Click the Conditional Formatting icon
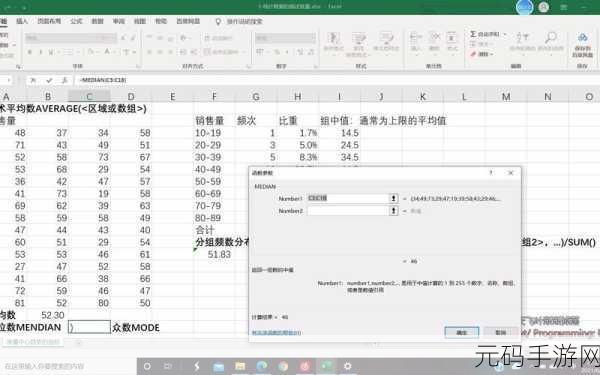 (x=333, y=39)
